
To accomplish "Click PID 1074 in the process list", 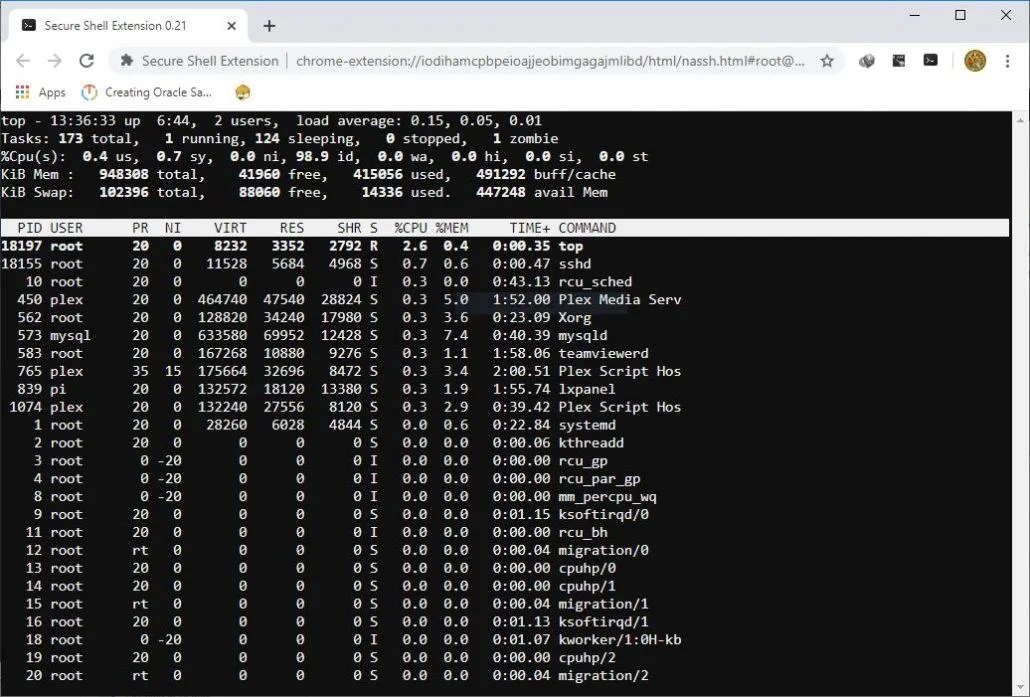I will (26, 407).
